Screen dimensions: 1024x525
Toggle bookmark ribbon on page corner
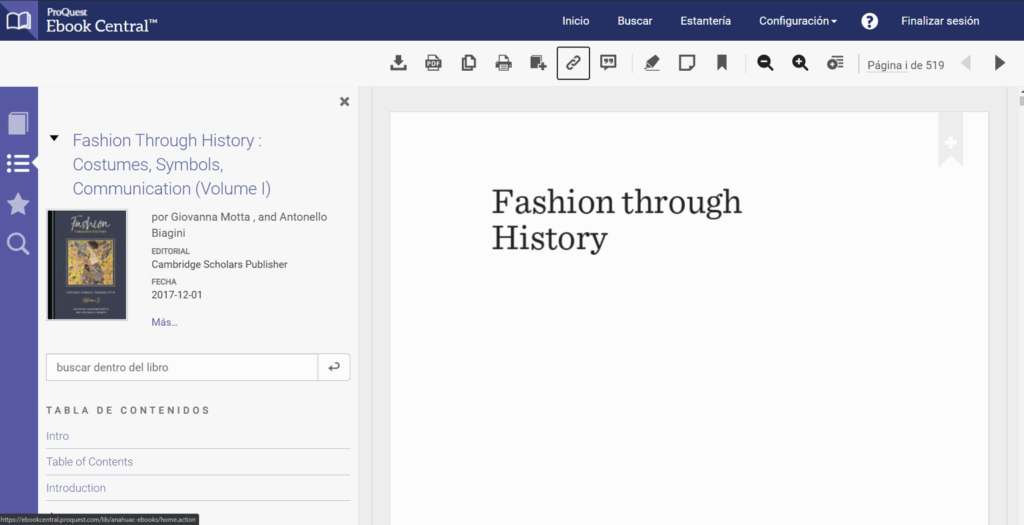[x=950, y=142]
